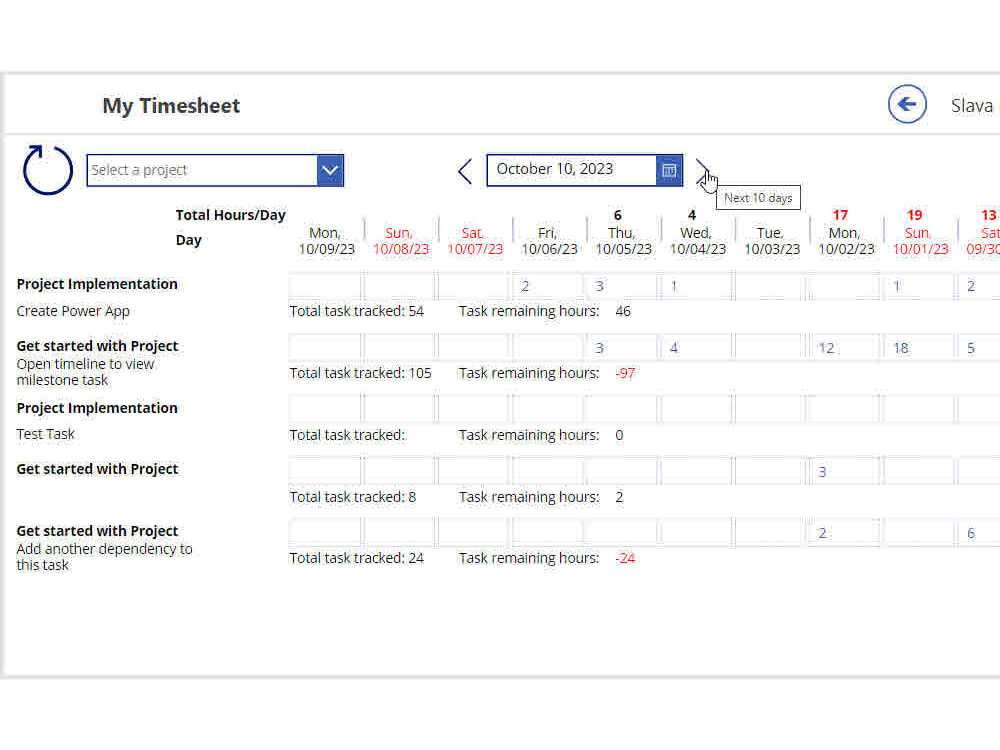Open the calendar icon in the date picker
This screenshot has height=750, width=1000.
point(669,170)
